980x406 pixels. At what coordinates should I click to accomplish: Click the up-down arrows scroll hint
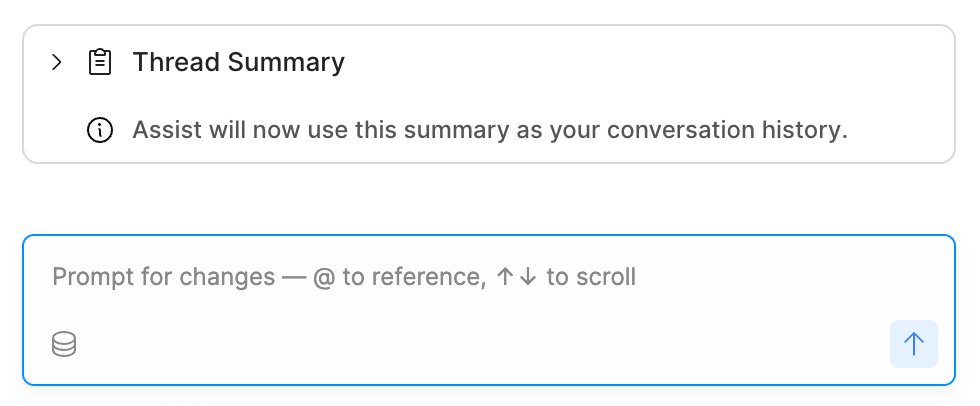(x=516, y=277)
